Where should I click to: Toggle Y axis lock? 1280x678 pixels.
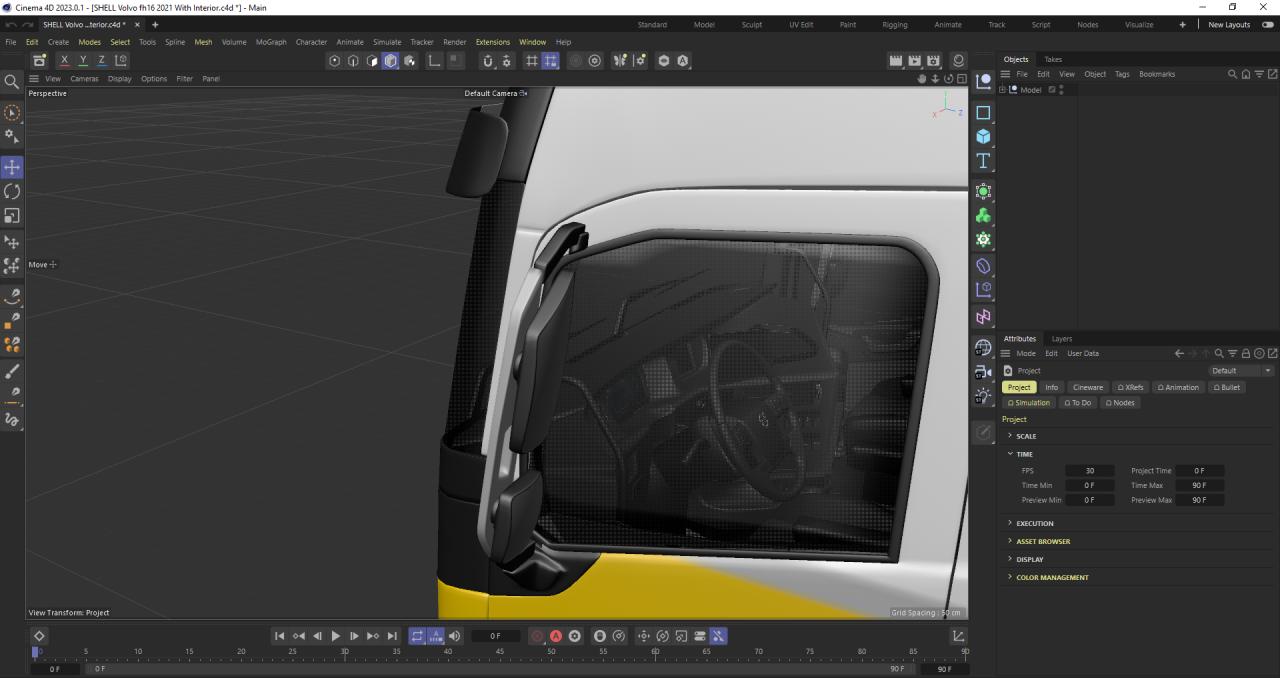point(83,61)
